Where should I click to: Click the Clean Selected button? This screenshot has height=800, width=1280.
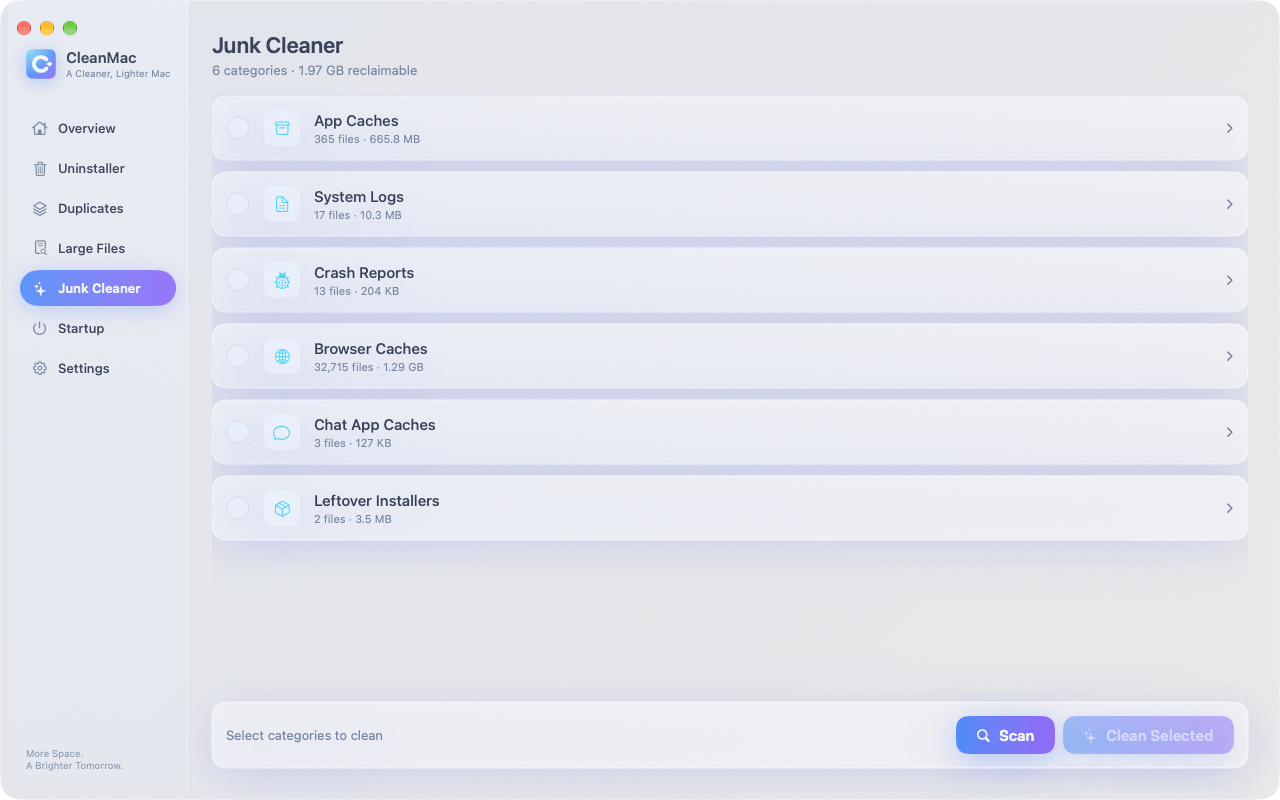(1148, 735)
